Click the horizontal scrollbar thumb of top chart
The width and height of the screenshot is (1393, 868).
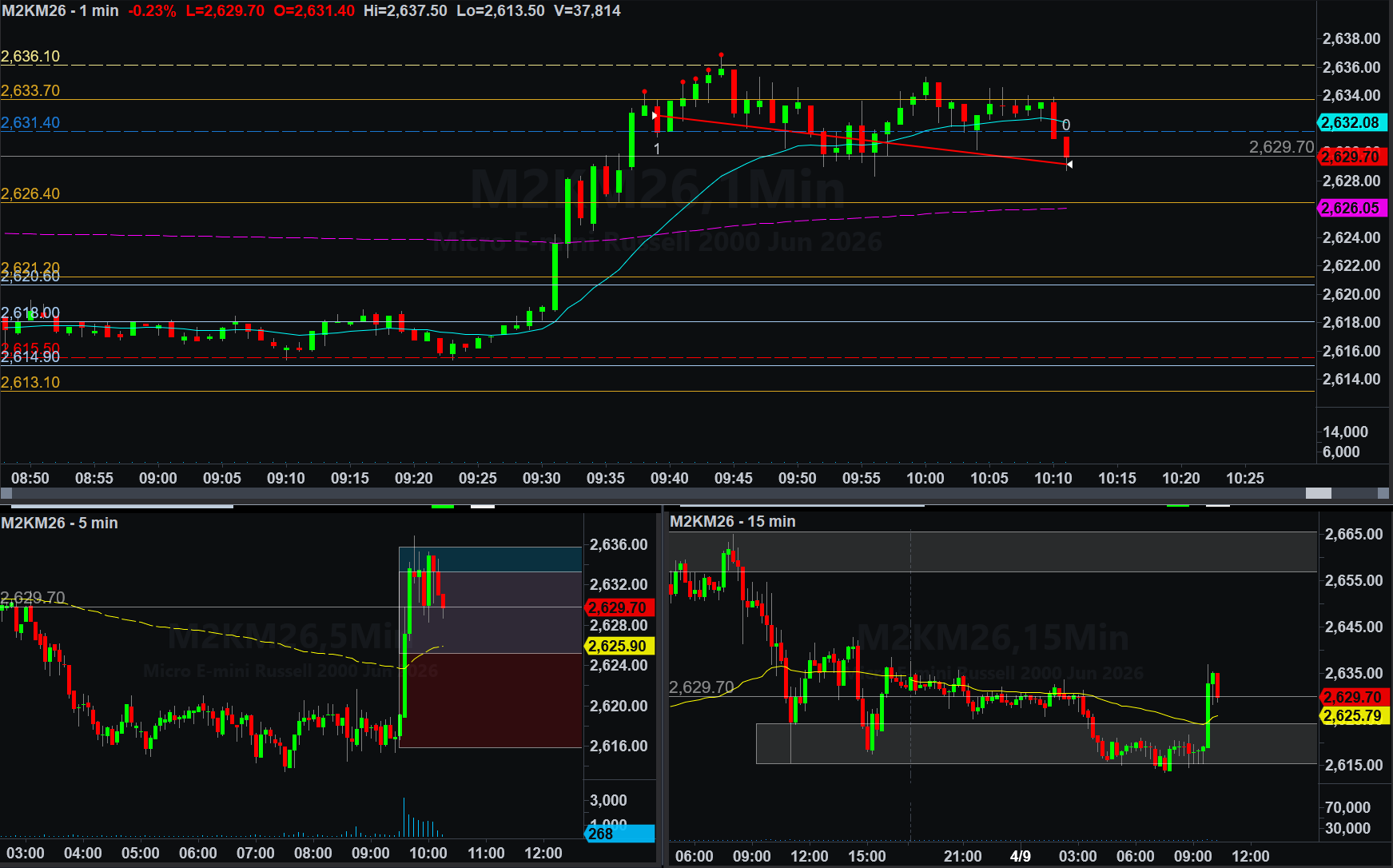pyautogui.click(x=1318, y=494)
